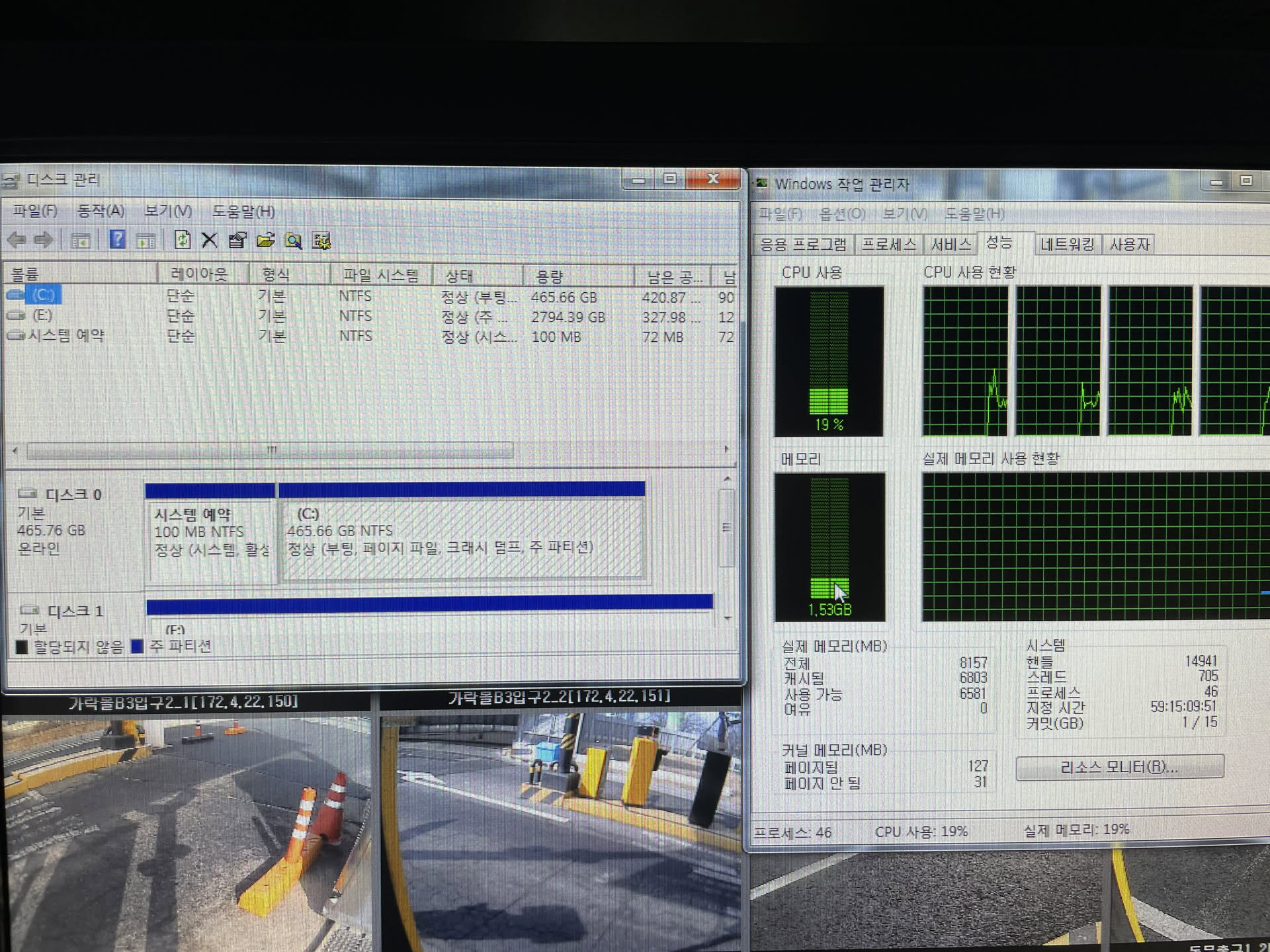Image resolution: width=1270 pixels, height=952 pixels.
Task: Click the magnifier search folder icon
Action: 293,241
